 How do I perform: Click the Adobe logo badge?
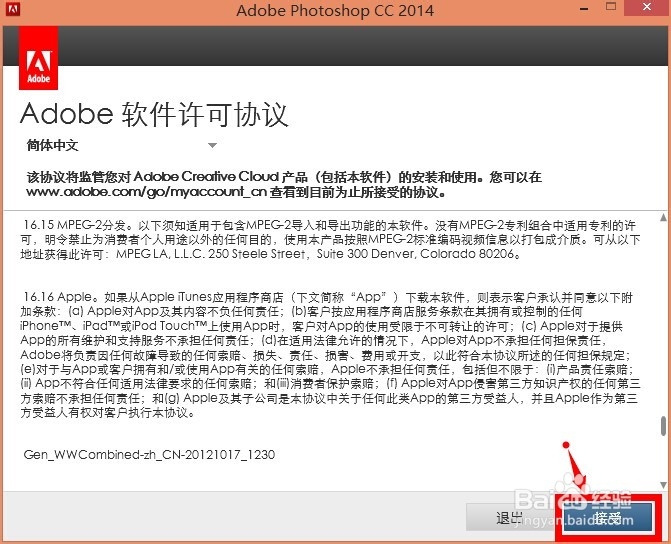point(39,57)
